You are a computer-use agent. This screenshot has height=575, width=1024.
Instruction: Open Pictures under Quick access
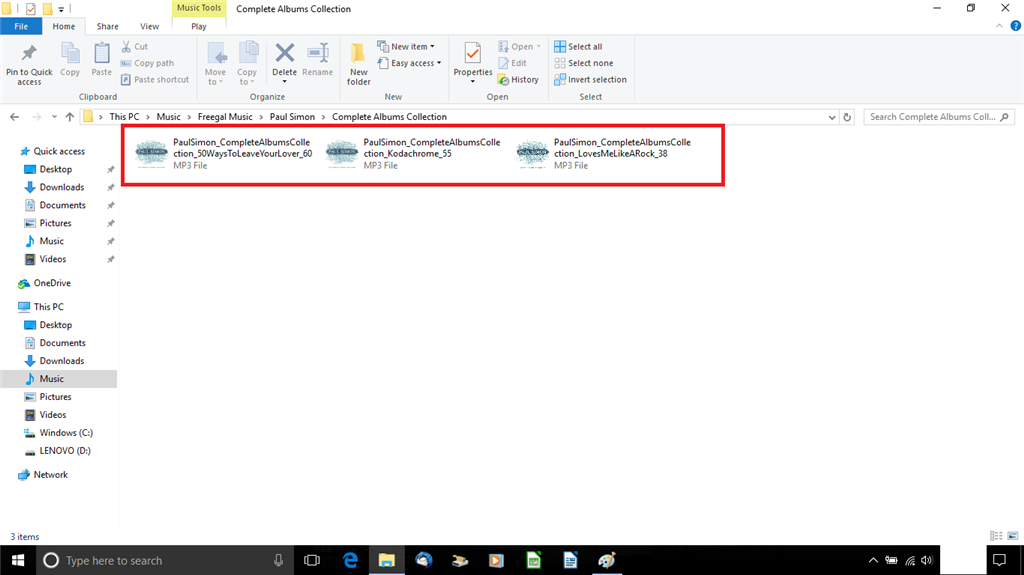[x=55, y=223]
